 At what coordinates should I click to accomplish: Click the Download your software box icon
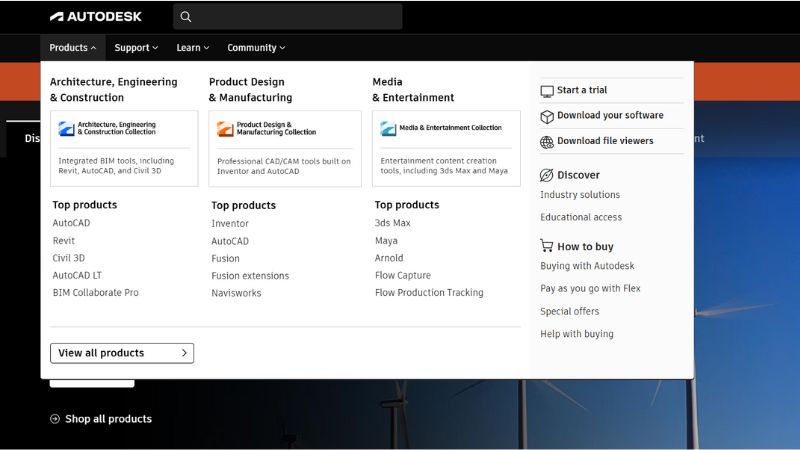(547, 116)
